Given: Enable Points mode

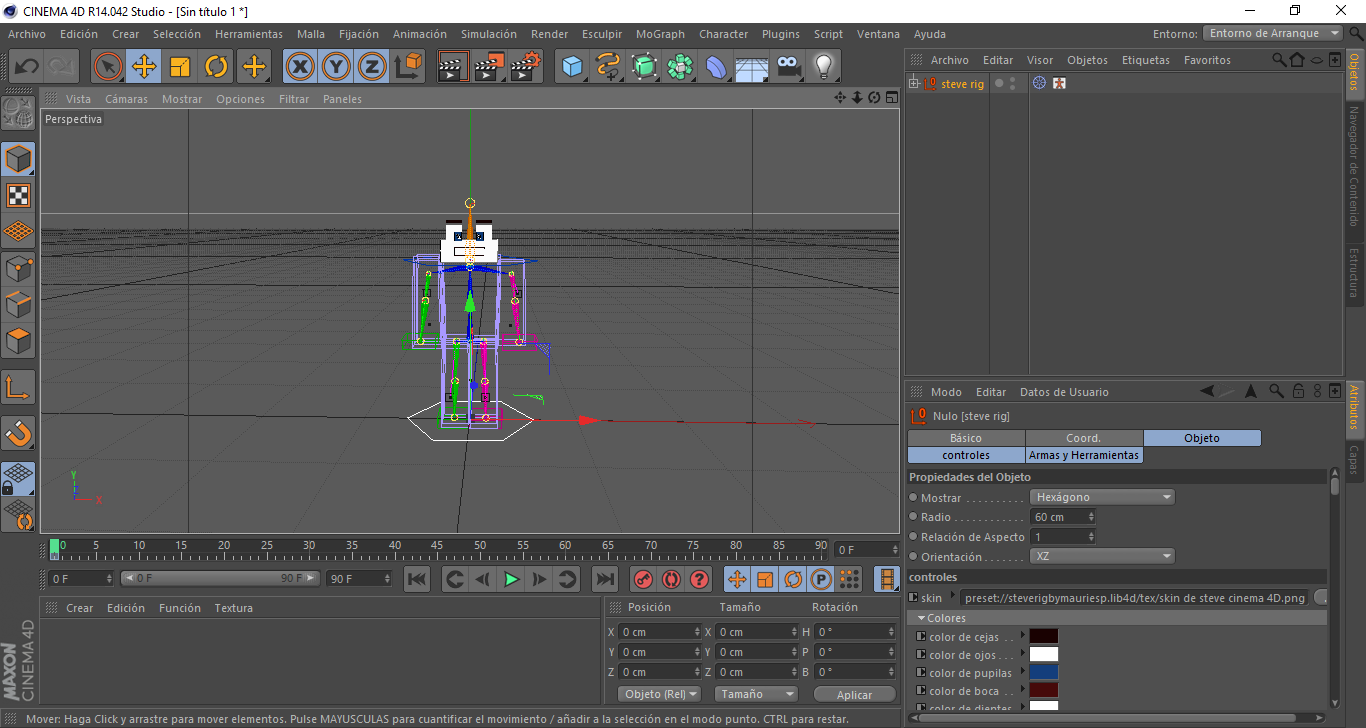Looking at the screenshot, I should (19, 268).
